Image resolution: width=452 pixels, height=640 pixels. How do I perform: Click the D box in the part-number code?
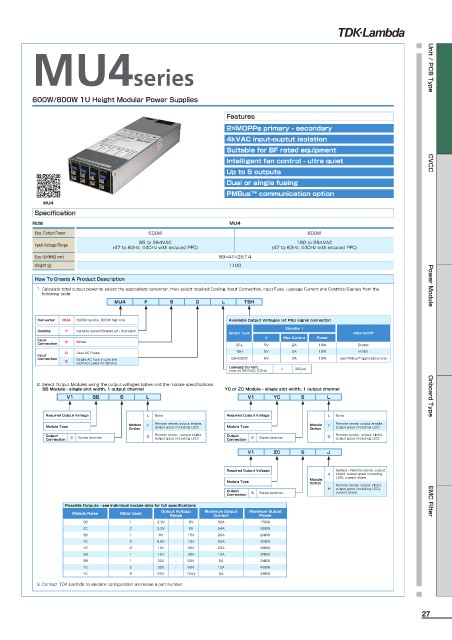(x=197, y=302)
